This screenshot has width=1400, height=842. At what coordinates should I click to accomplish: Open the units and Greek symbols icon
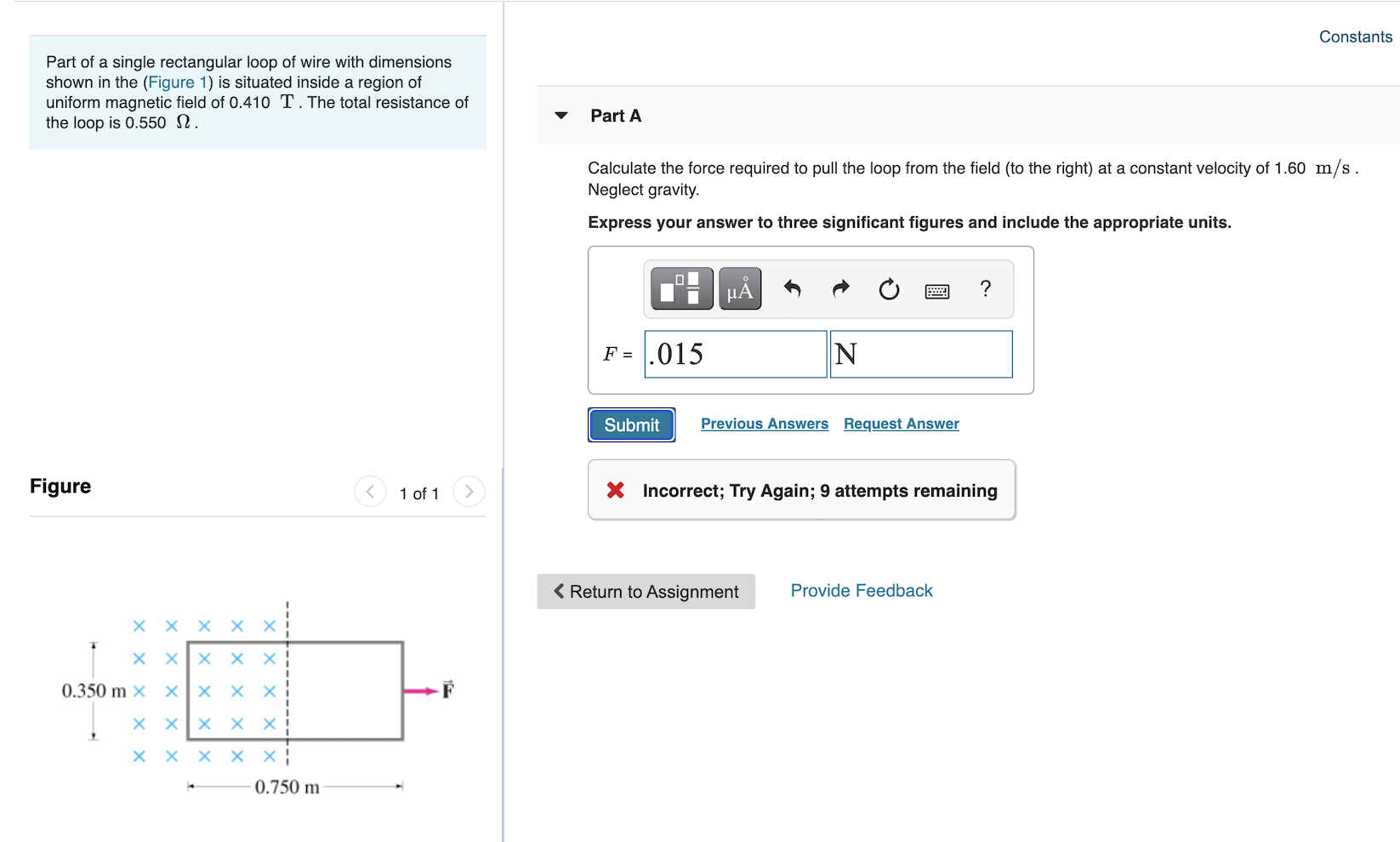point(738,288)
